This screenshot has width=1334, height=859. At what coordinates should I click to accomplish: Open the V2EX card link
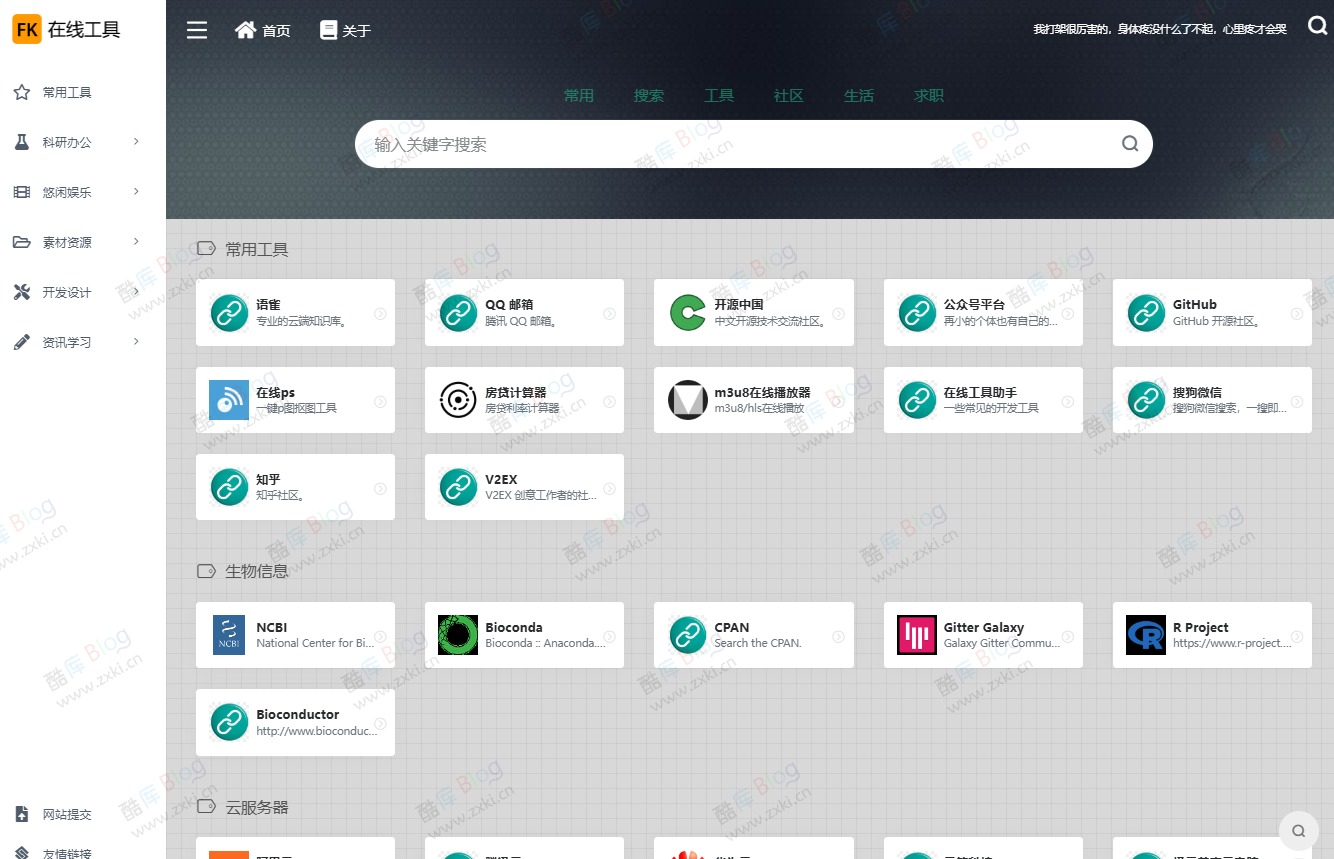(x=524, y=487)
